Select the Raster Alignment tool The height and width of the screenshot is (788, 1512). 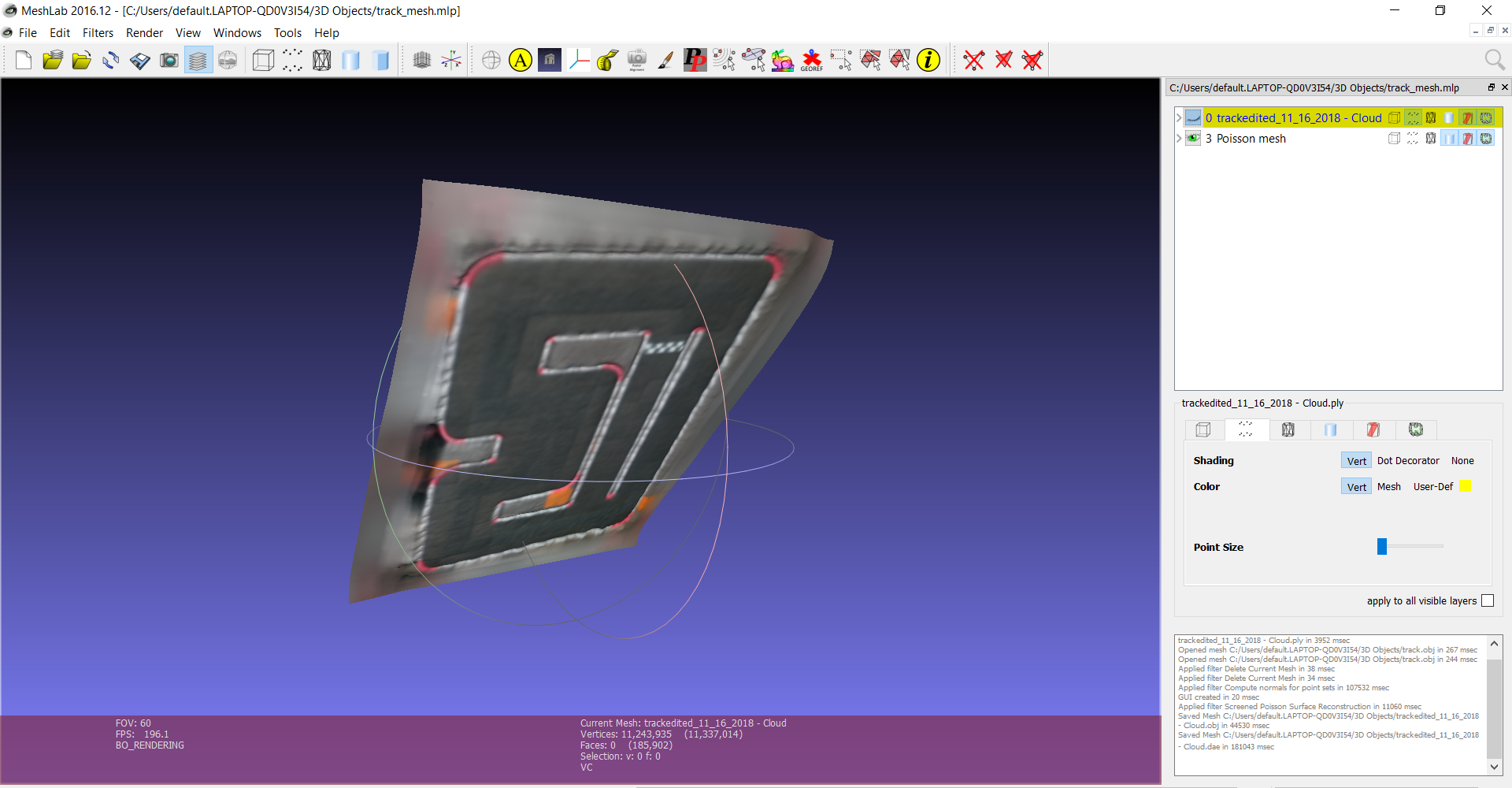[x=636, y=61]
